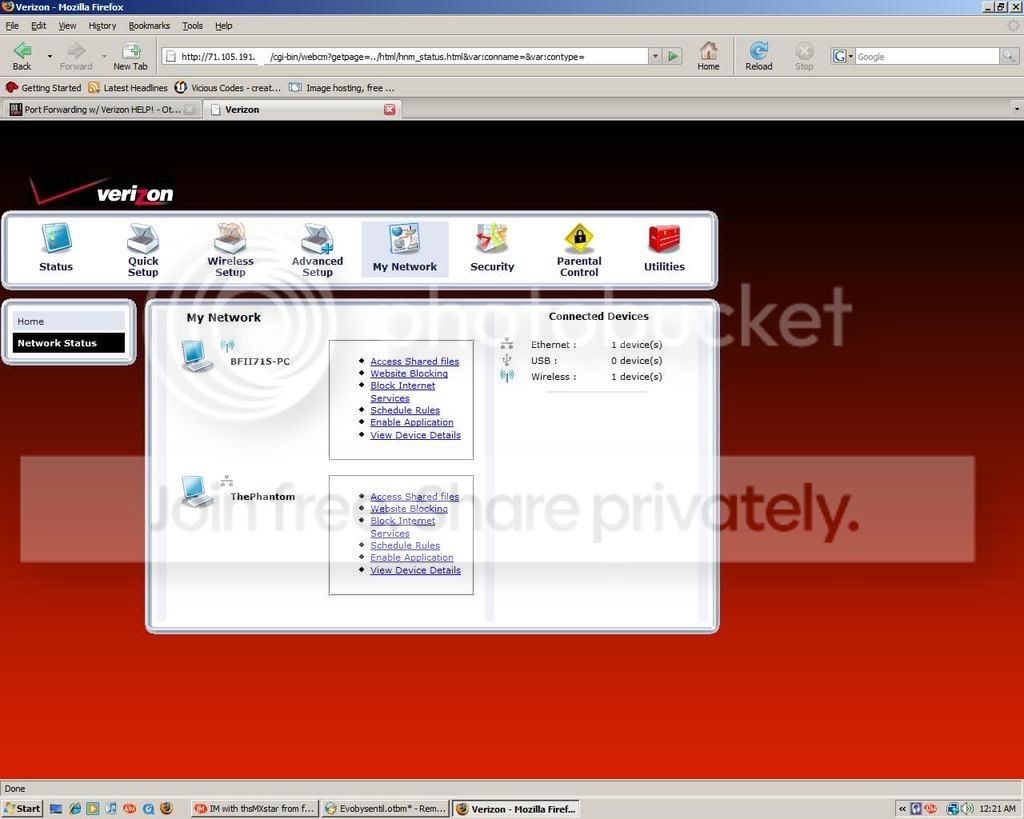1024x819 pixels.
Task: Open the View menu
Action: 67,25
